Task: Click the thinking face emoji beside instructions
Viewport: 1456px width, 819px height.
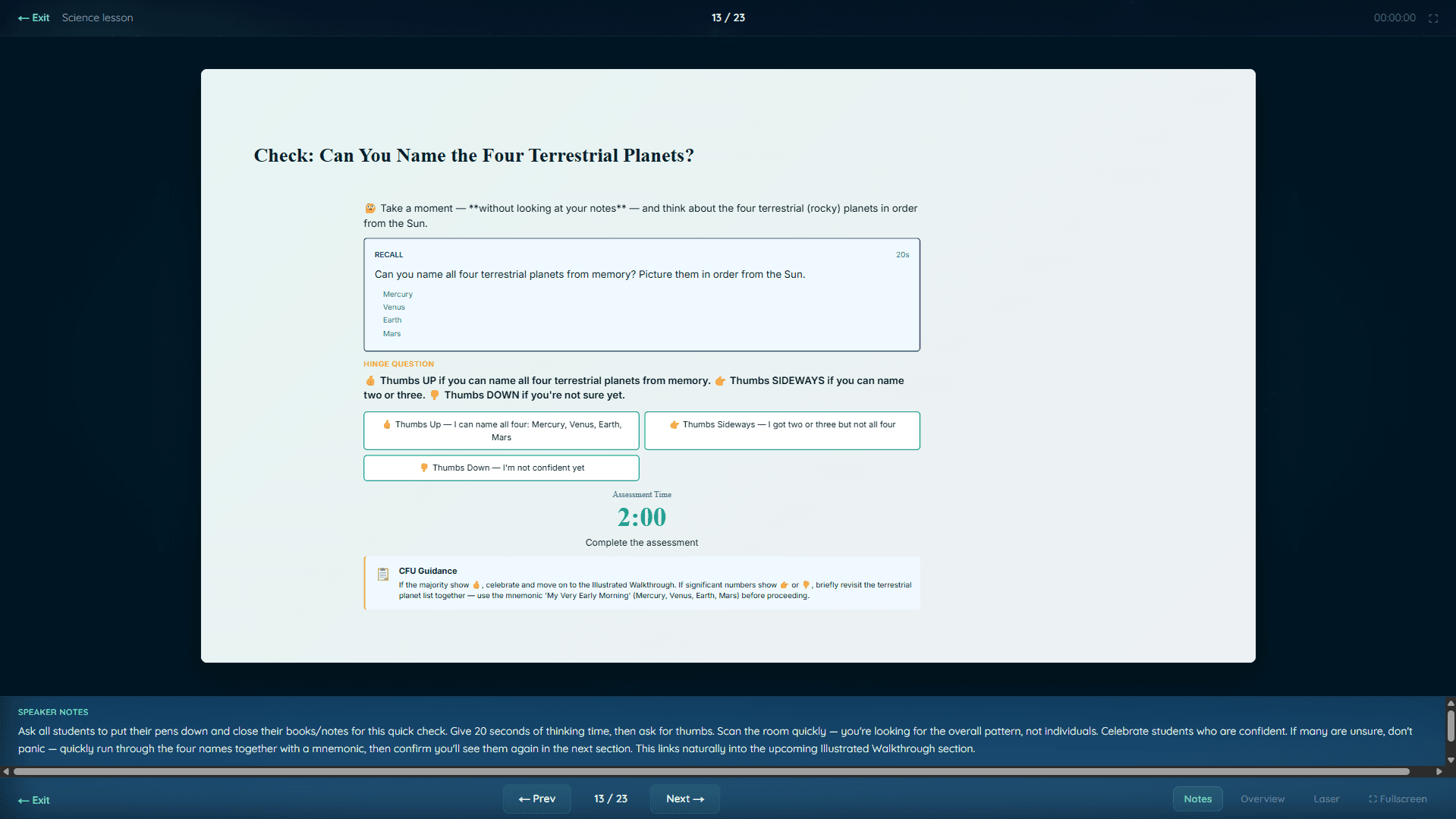Action: (x=370, y=208)
